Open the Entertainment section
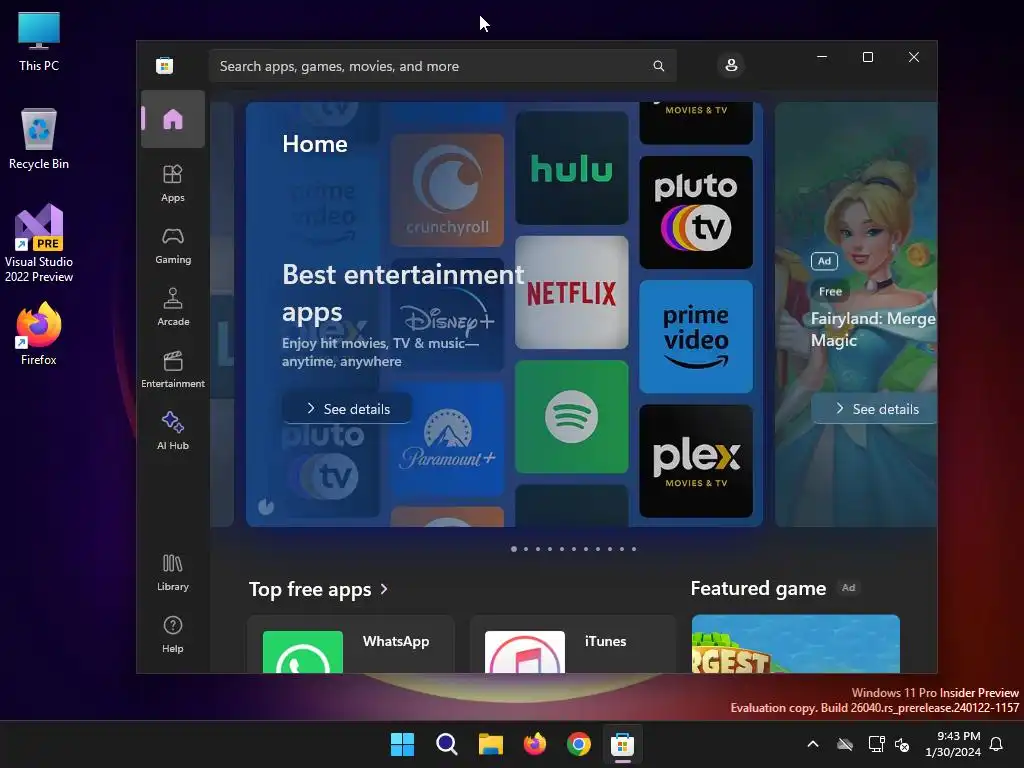The image size is (1024, 768). pyautogui.click(x=173, y=370)
